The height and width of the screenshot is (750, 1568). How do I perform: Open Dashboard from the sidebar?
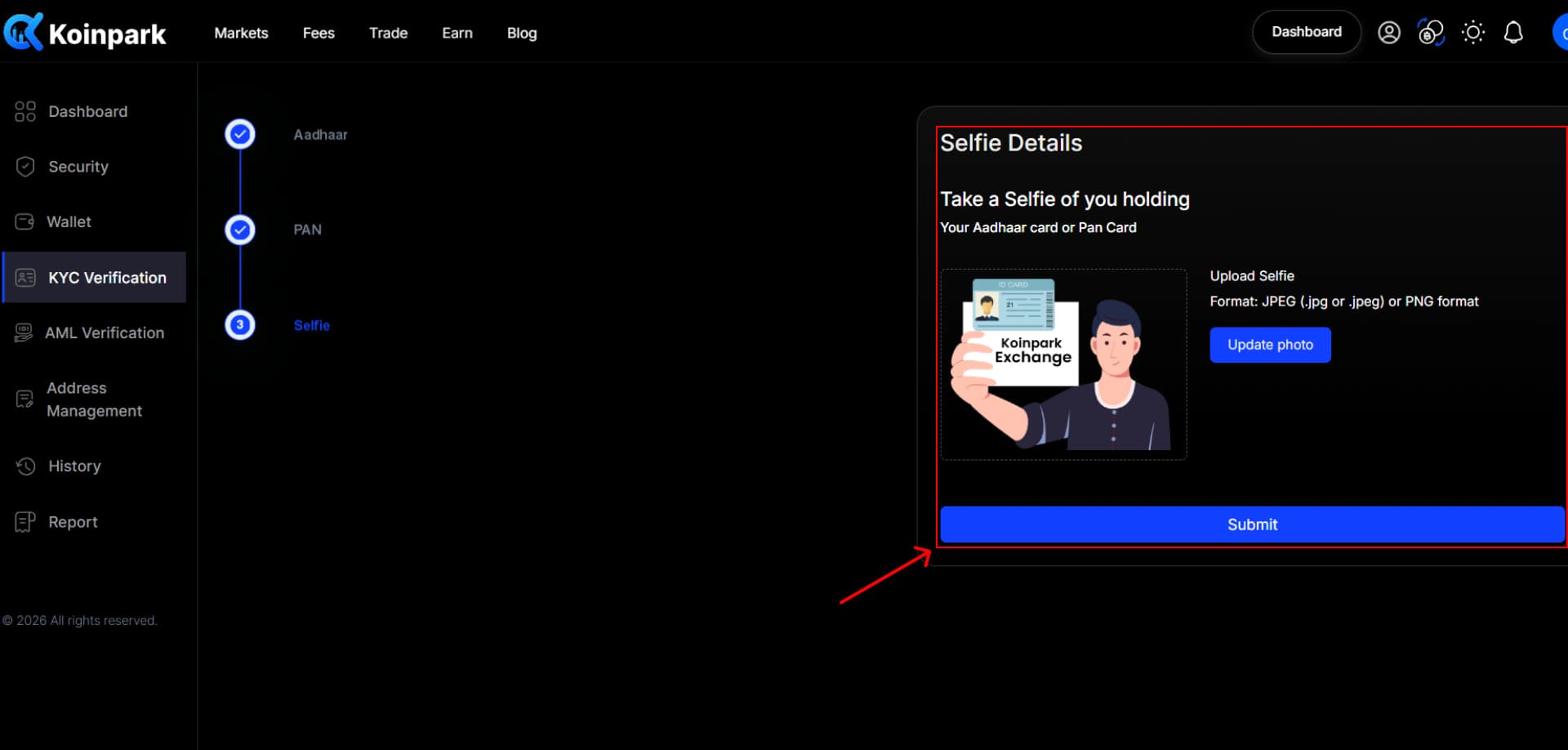87,111
